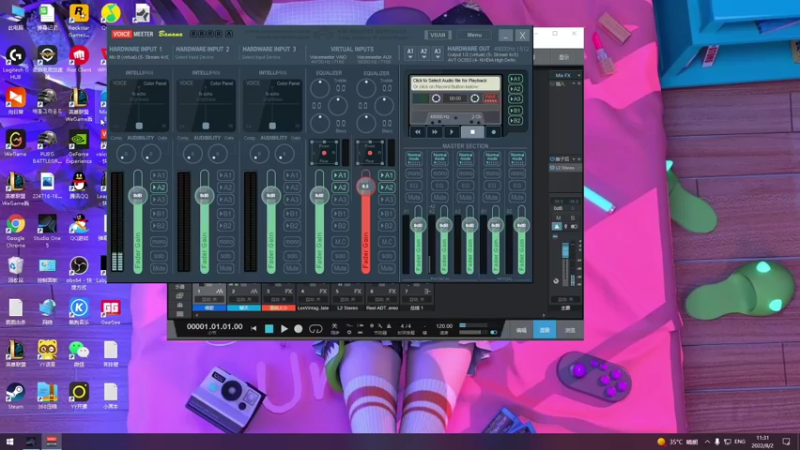Viewport: 800px width, 450px height.
Task: Click mono button on A3 master bus
Action: [465, 174]
